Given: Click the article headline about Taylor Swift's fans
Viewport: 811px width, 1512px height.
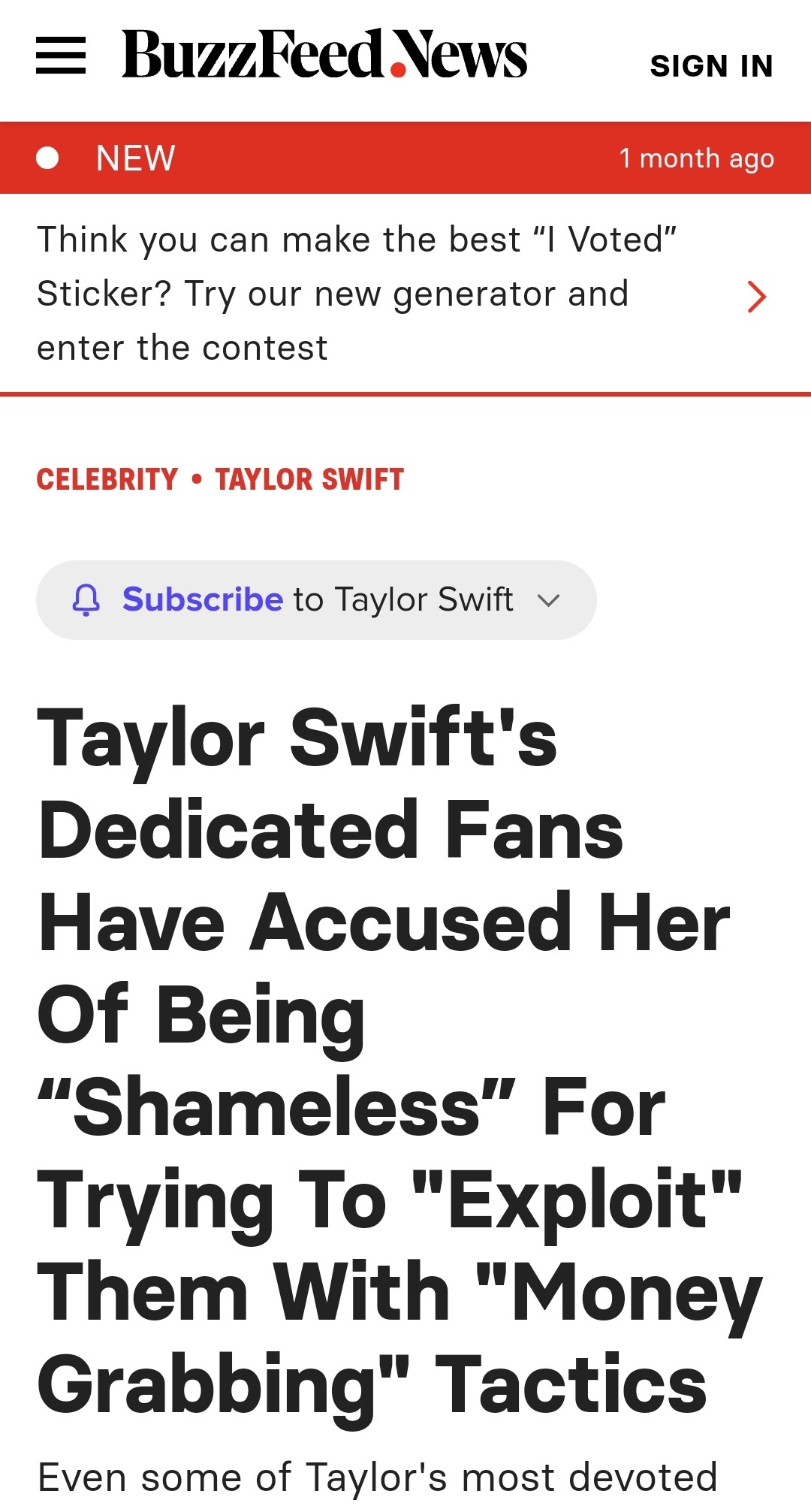Looking at the screenshot, I should [x=399, y=1061].
